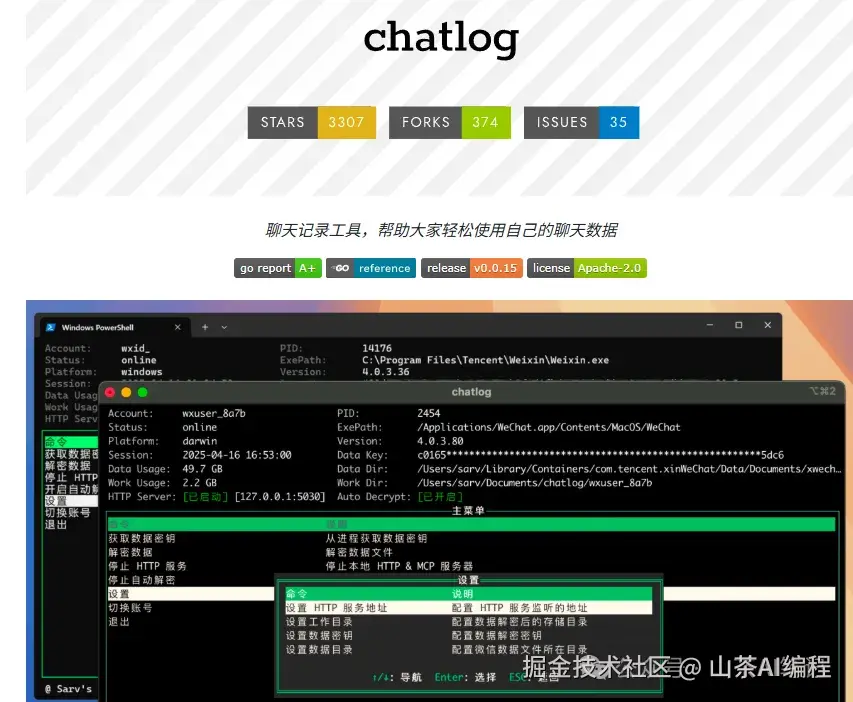Click the green zoom dot on chatlog window
Screen dimensions: 853x702
(143, 392)
